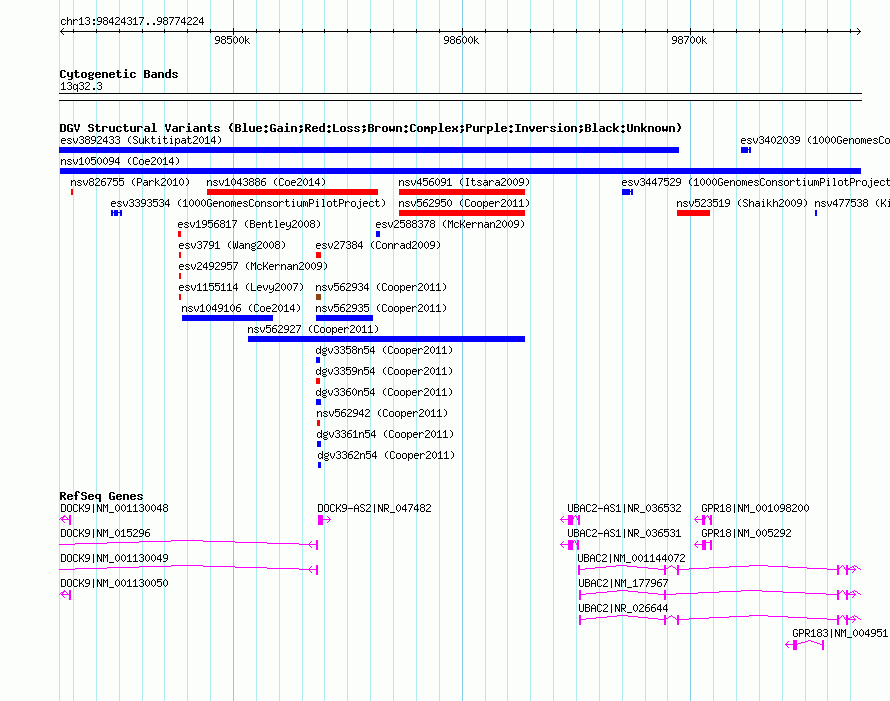The height and width of the screenshot is (701, 890).
Task: Click nsv456091 (Itsara2009) variant label
Action: pyautogui.click(x=464, y=182)
